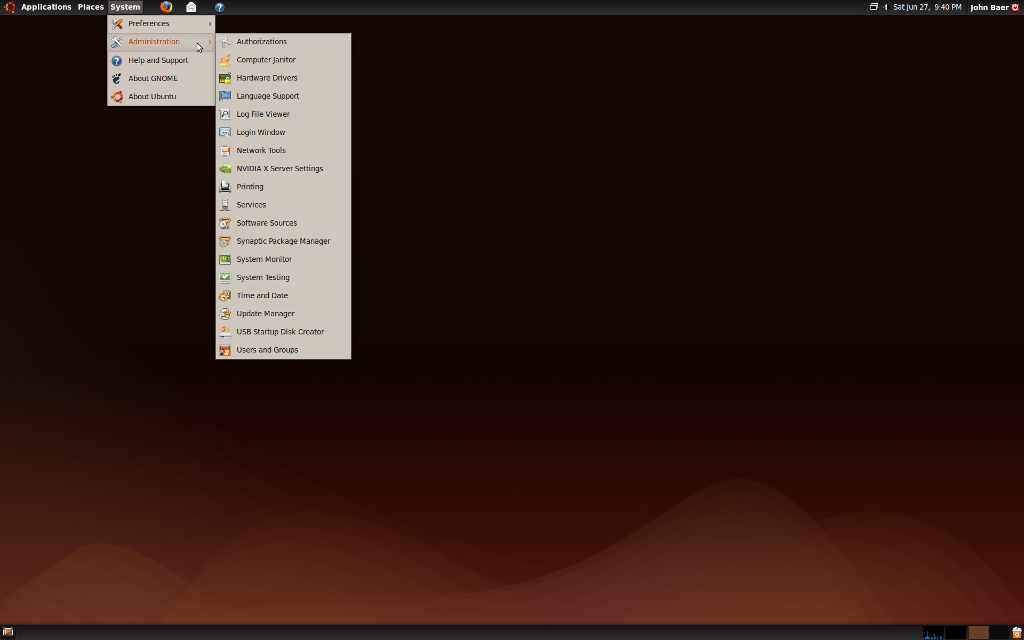The height and width of the screenshot is (640, 1024).
Task: Launch Update Manager
Action: 283,313
